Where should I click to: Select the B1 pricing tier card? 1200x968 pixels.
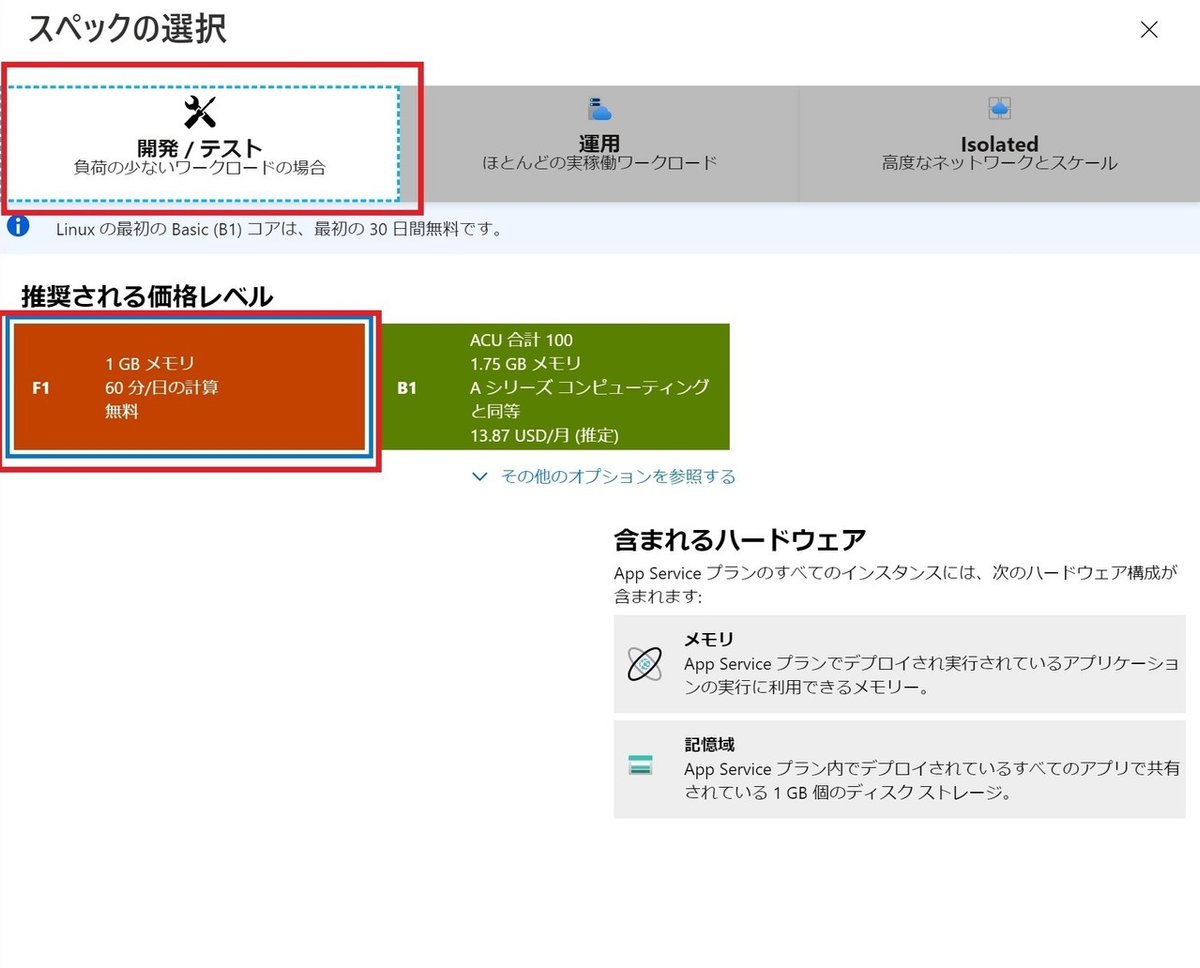click(560, 386)
